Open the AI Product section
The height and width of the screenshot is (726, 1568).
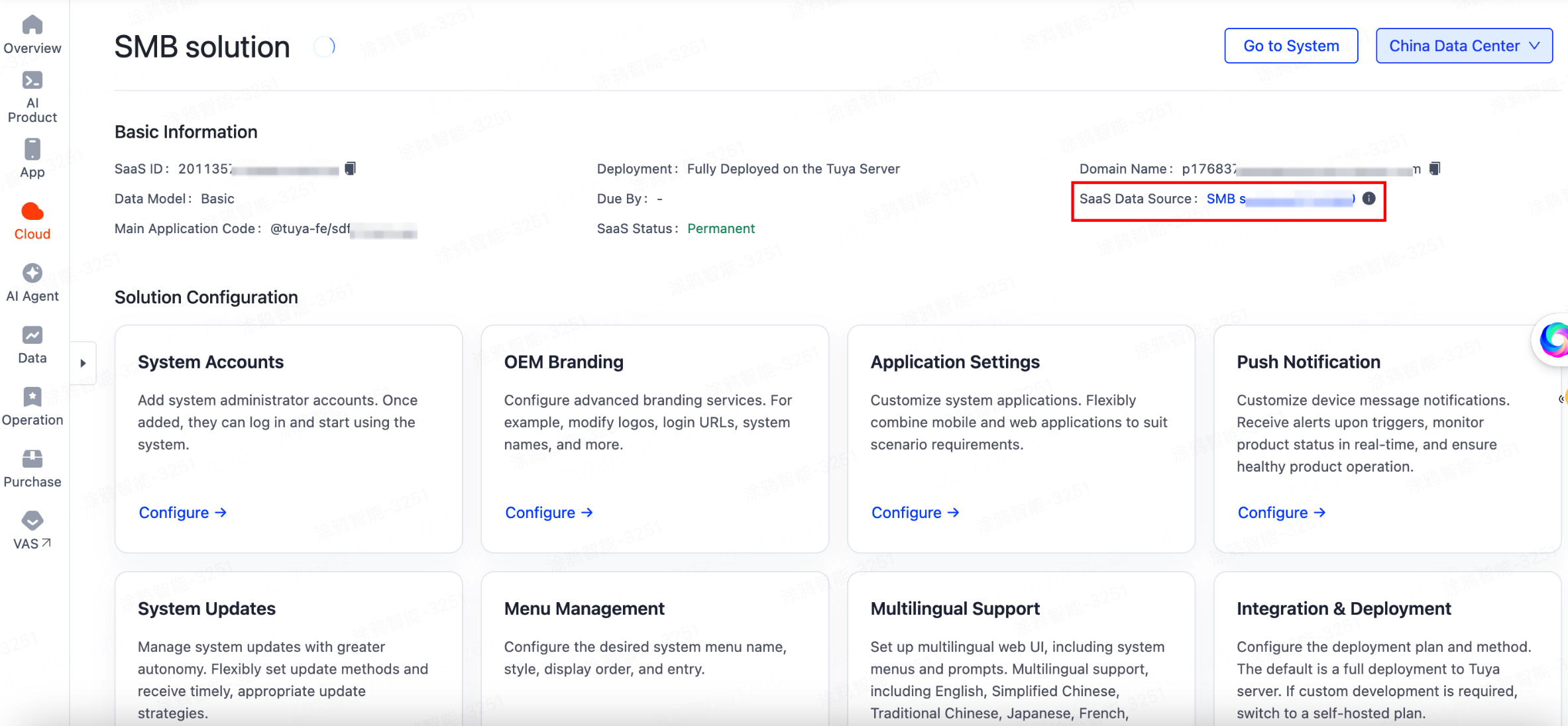[32, 81]
